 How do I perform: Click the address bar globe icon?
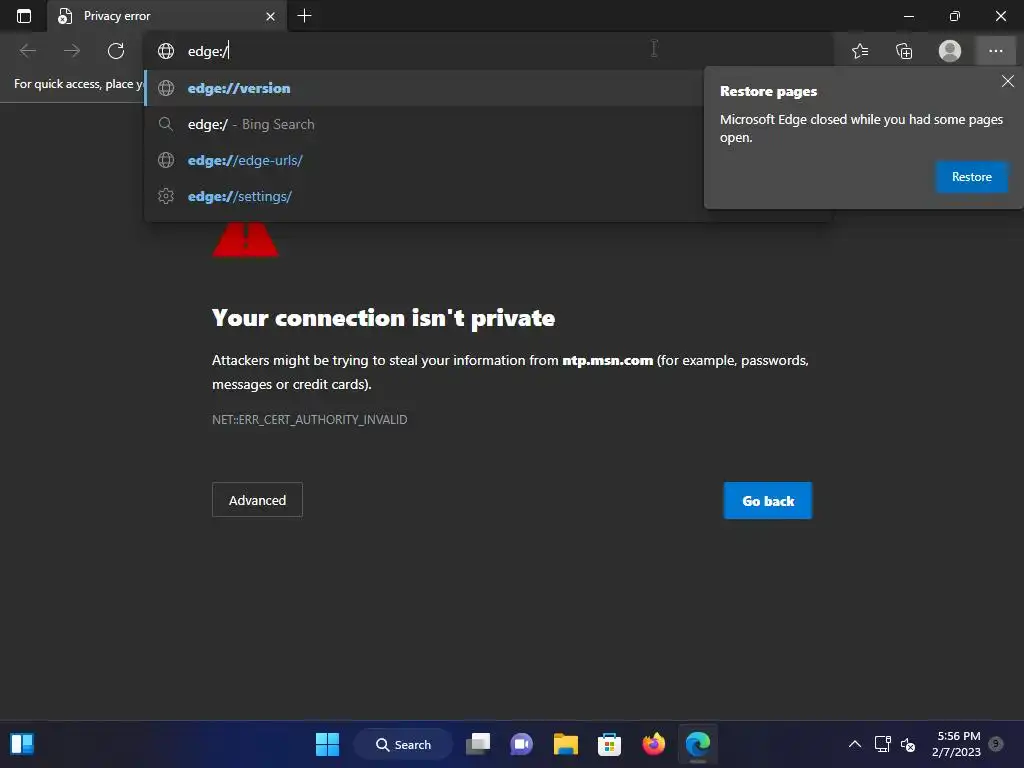coord(166,51)
